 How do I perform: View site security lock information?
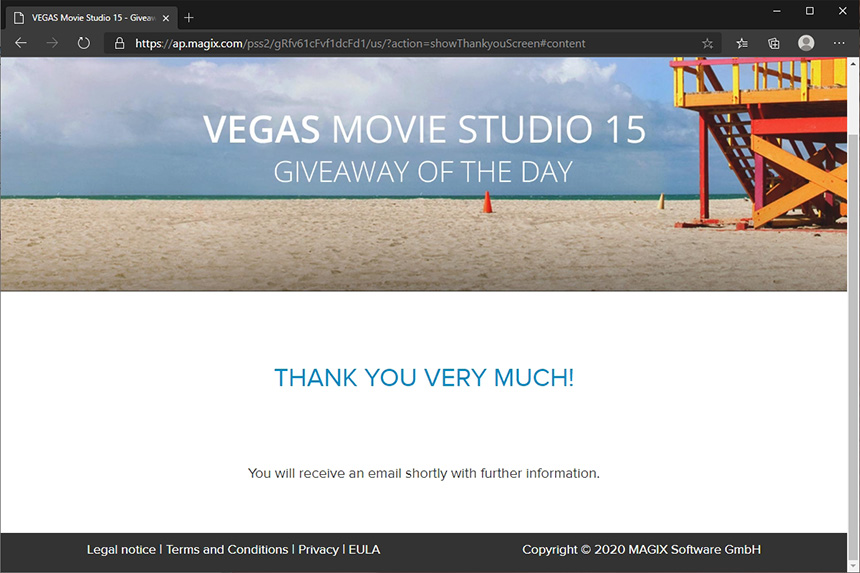point(119,43)
